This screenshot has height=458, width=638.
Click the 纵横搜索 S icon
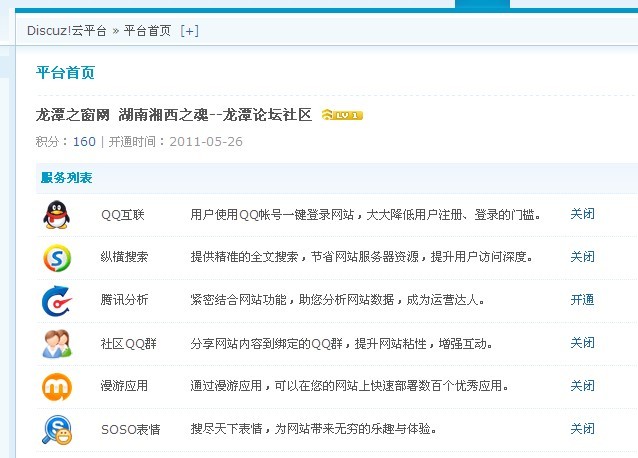(x=57, y=257)
